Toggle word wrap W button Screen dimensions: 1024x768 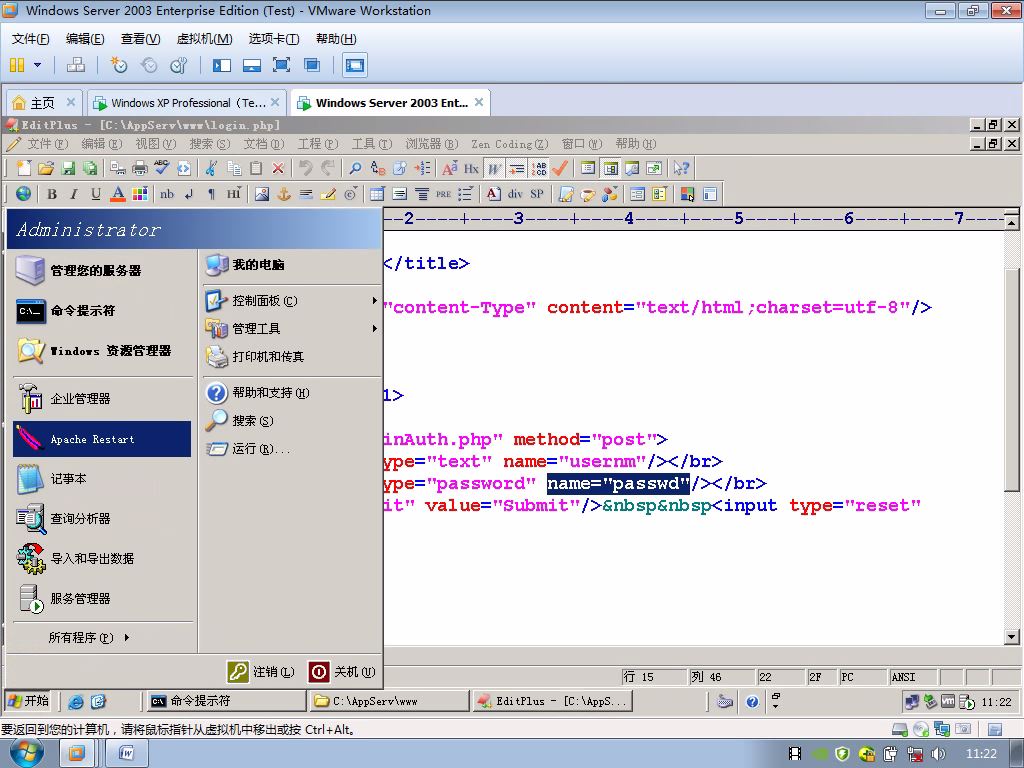point(494,168)
